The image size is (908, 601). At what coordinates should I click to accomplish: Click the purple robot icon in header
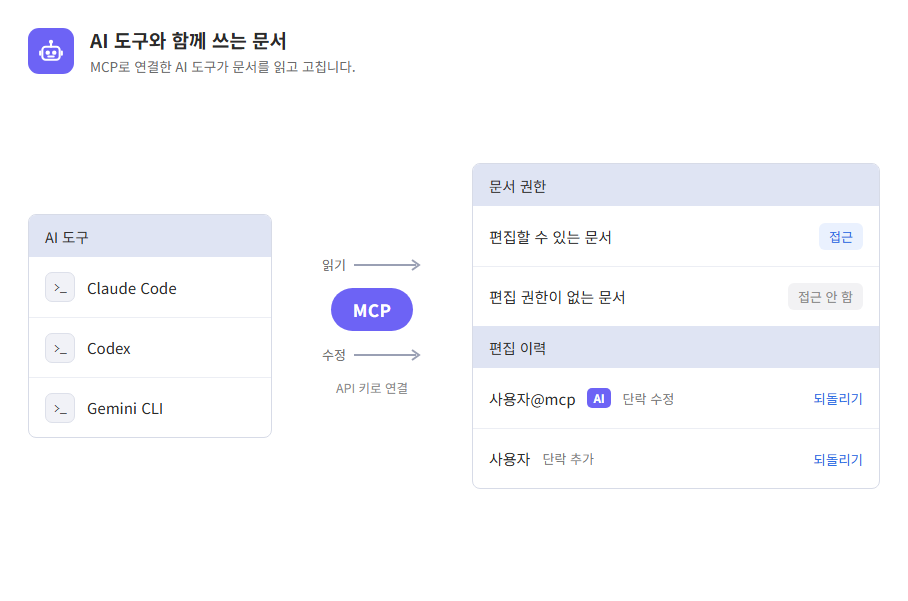pyautogui.click(x=51, y=51)
